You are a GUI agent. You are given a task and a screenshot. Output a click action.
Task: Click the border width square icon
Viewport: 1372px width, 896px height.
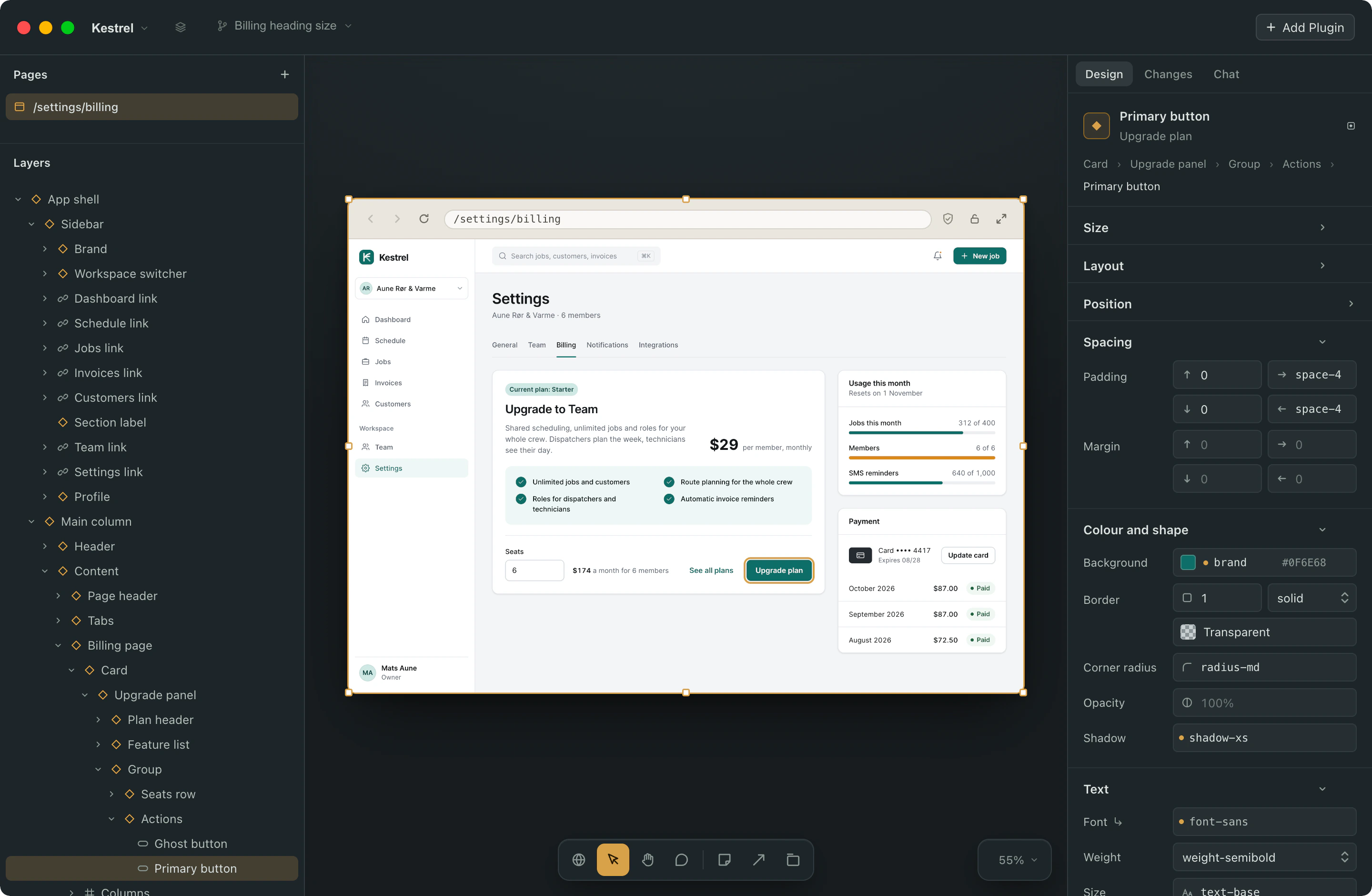pyautogui.click(x=1187, y=598)
